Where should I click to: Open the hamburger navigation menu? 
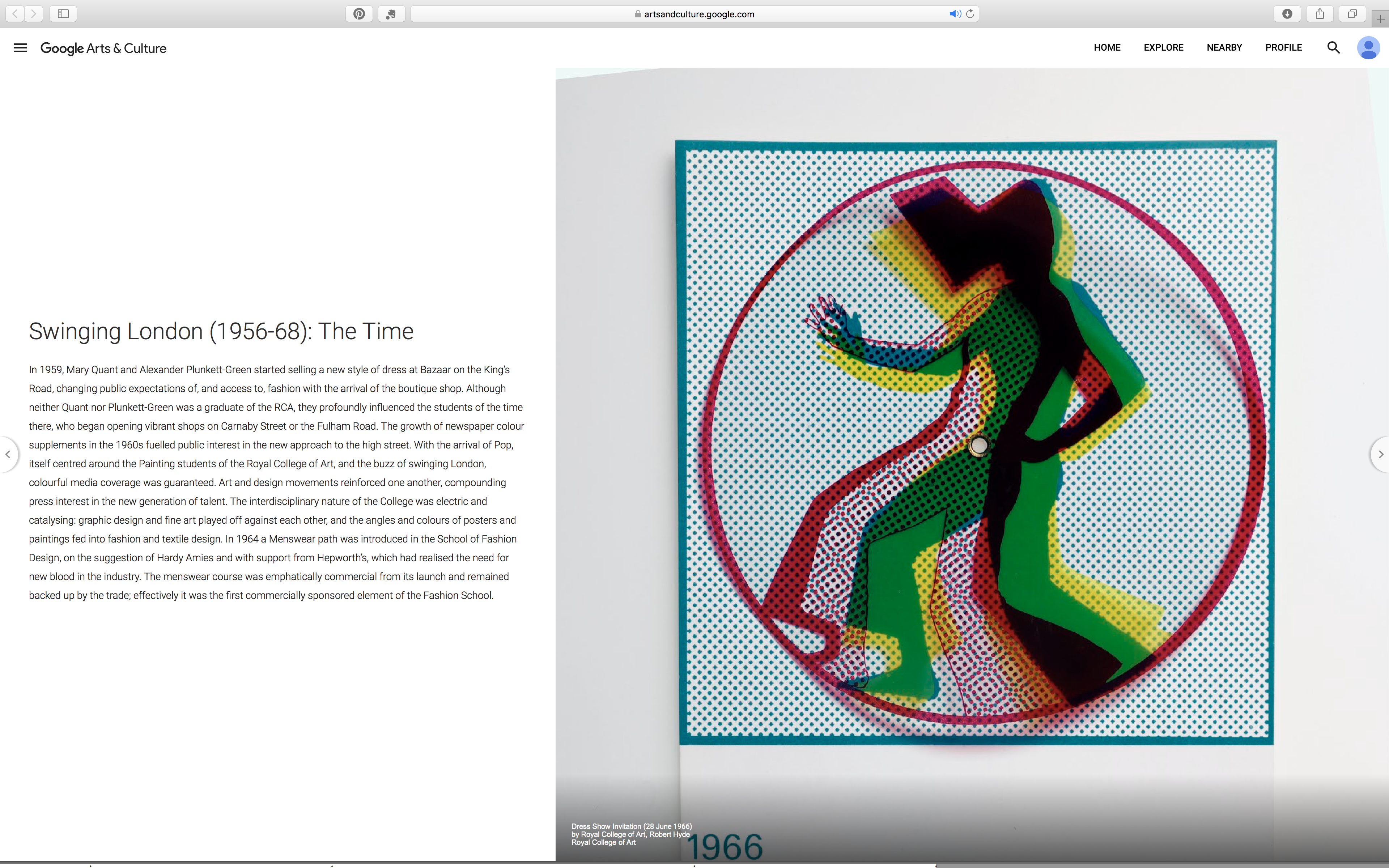click(x=20, y=48)
